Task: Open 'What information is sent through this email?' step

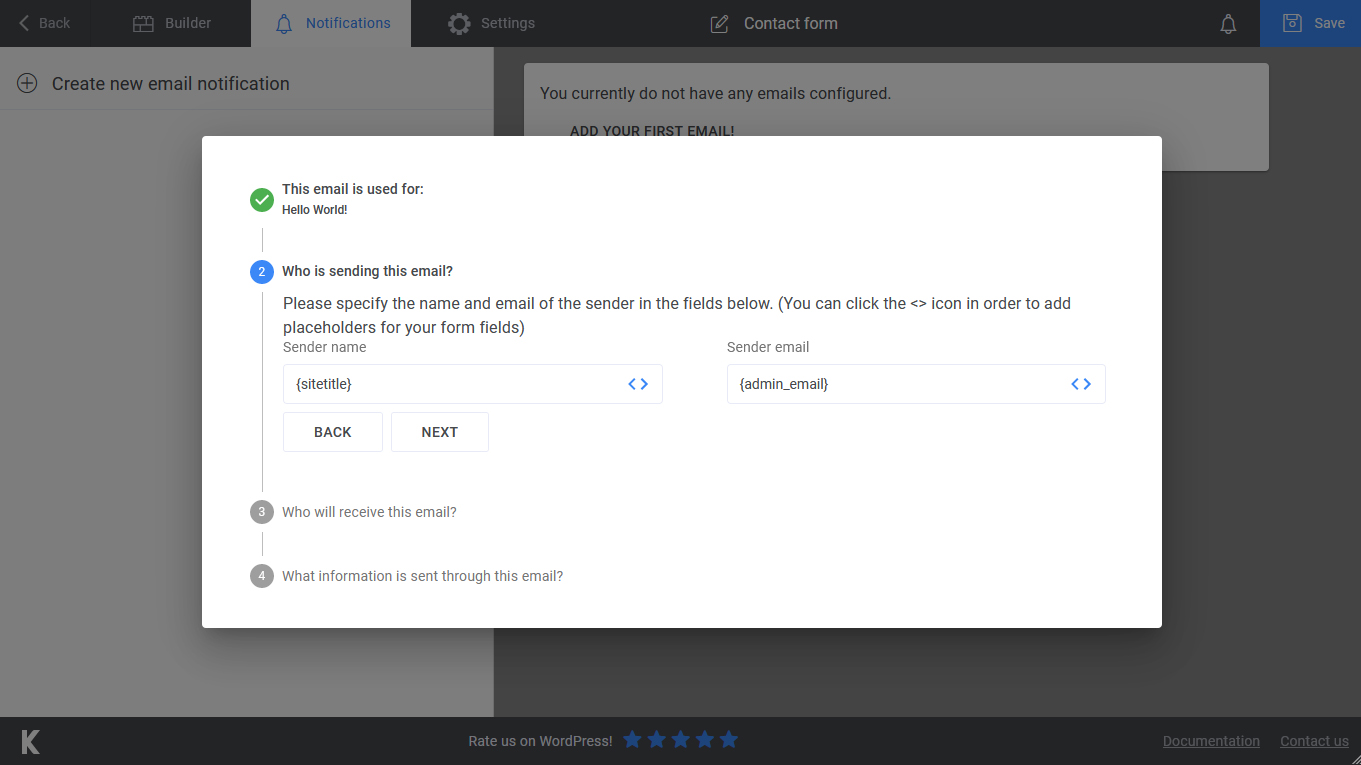Action: 423,576
